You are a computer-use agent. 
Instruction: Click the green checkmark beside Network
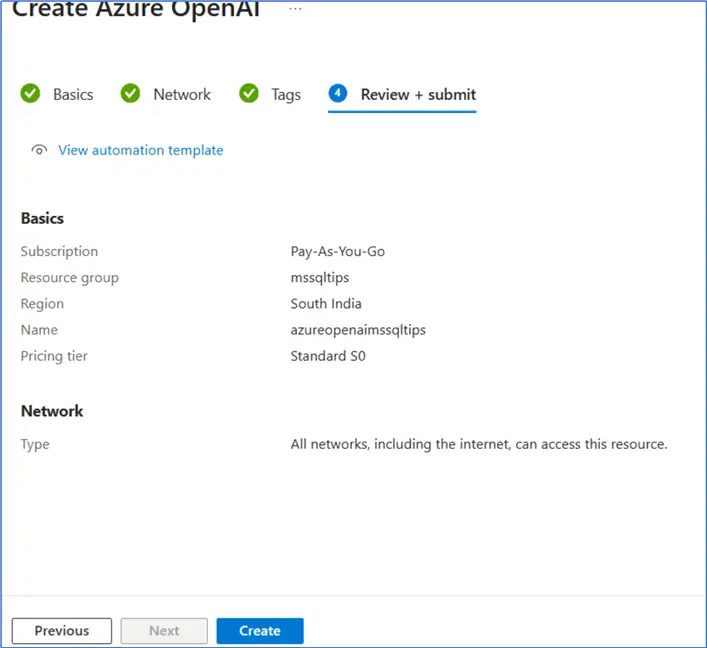pos(130,93)
